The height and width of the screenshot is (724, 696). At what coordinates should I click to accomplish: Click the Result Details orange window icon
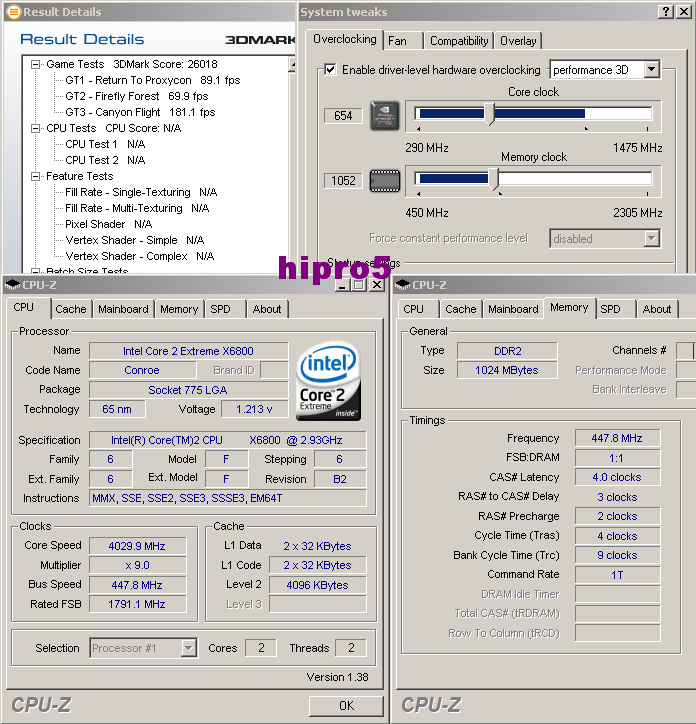pyautogui.click(x=14, y=12)
